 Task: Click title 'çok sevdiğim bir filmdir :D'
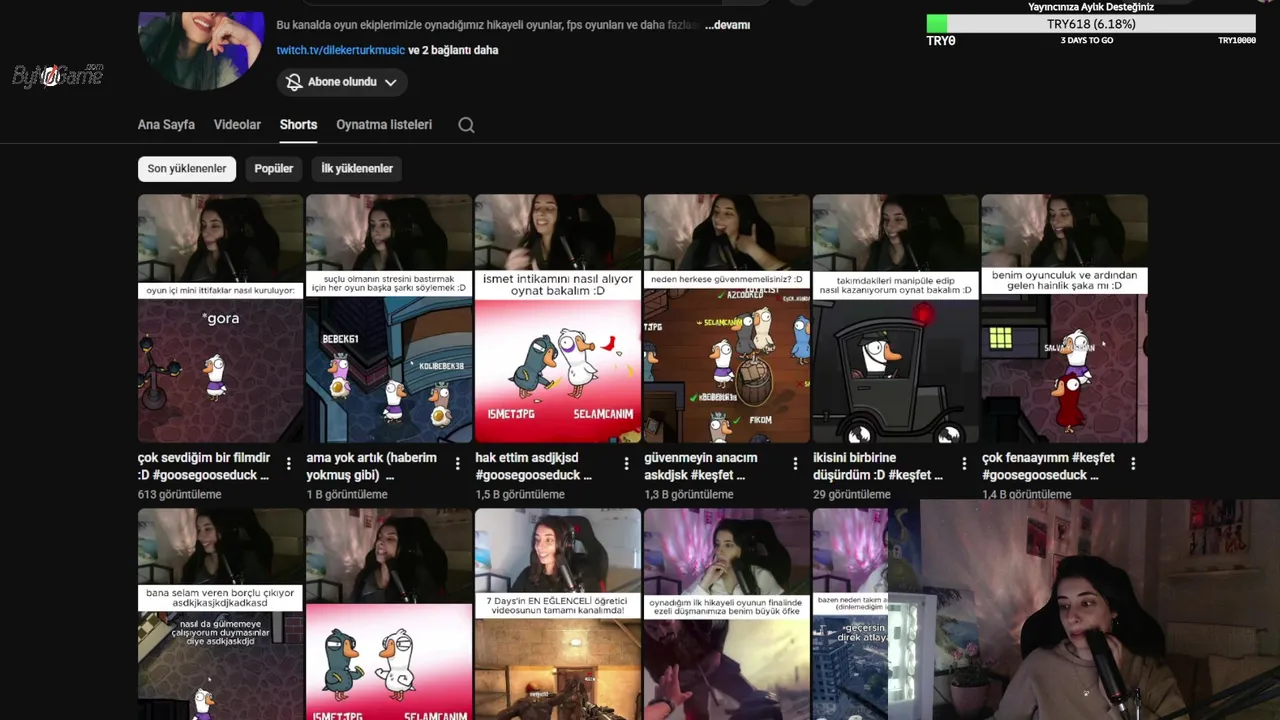[x=204, y=466]
